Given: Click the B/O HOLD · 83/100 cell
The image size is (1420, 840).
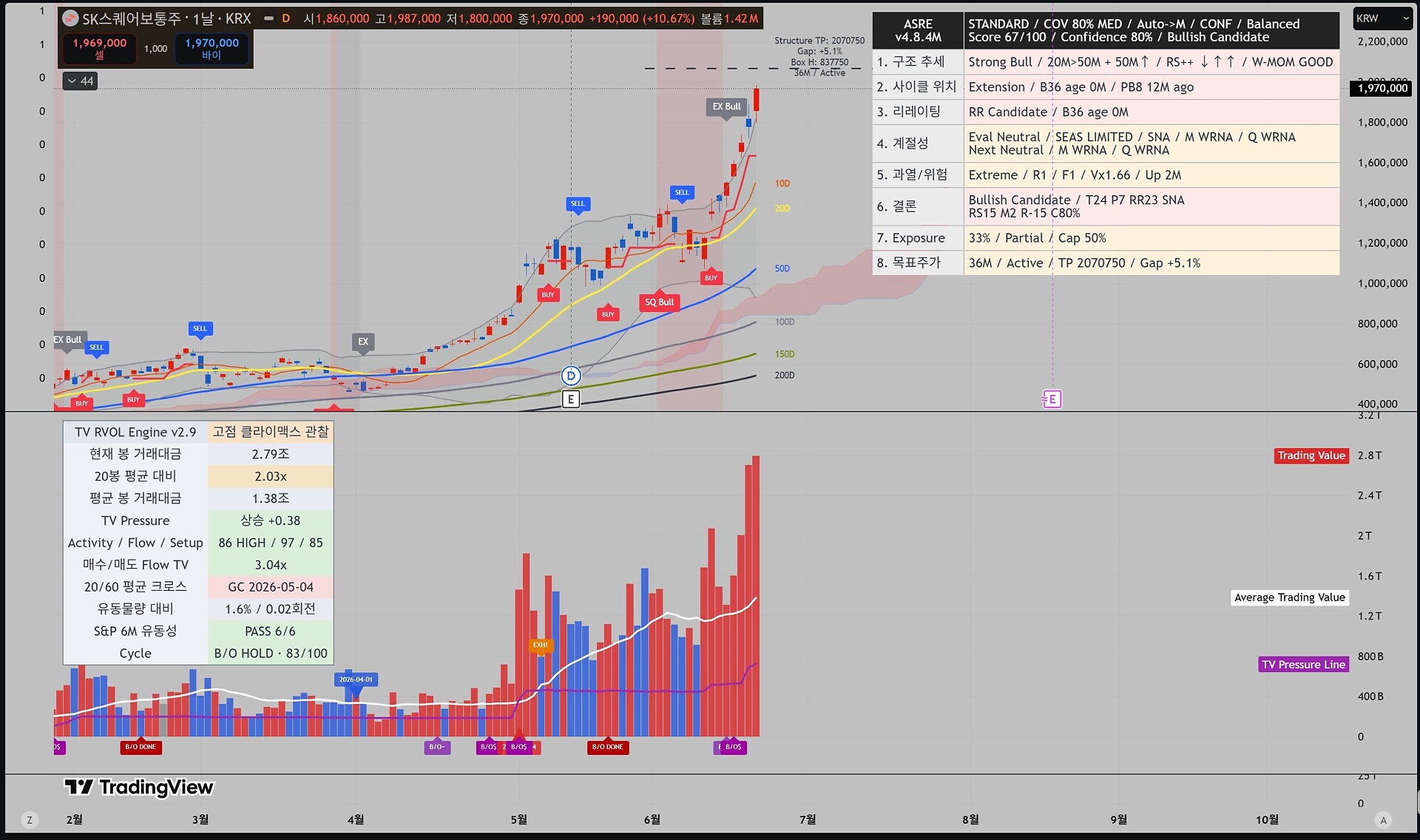Looking at the screenshot, I should click(x=271, y=654).
